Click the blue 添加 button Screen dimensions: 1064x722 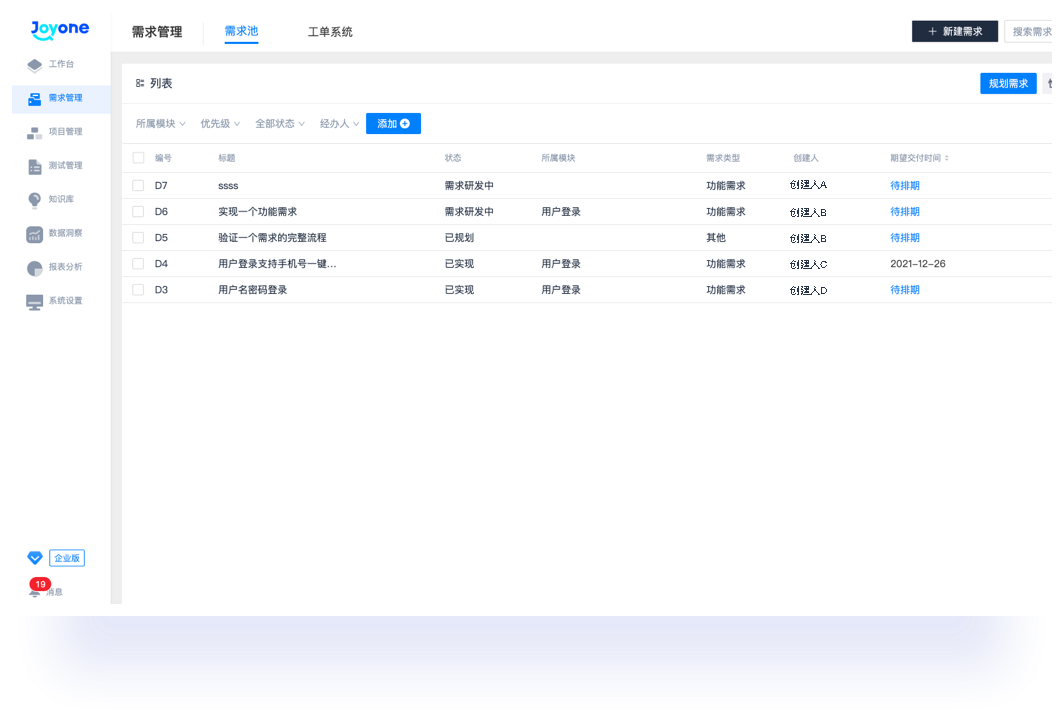[394, 124]
